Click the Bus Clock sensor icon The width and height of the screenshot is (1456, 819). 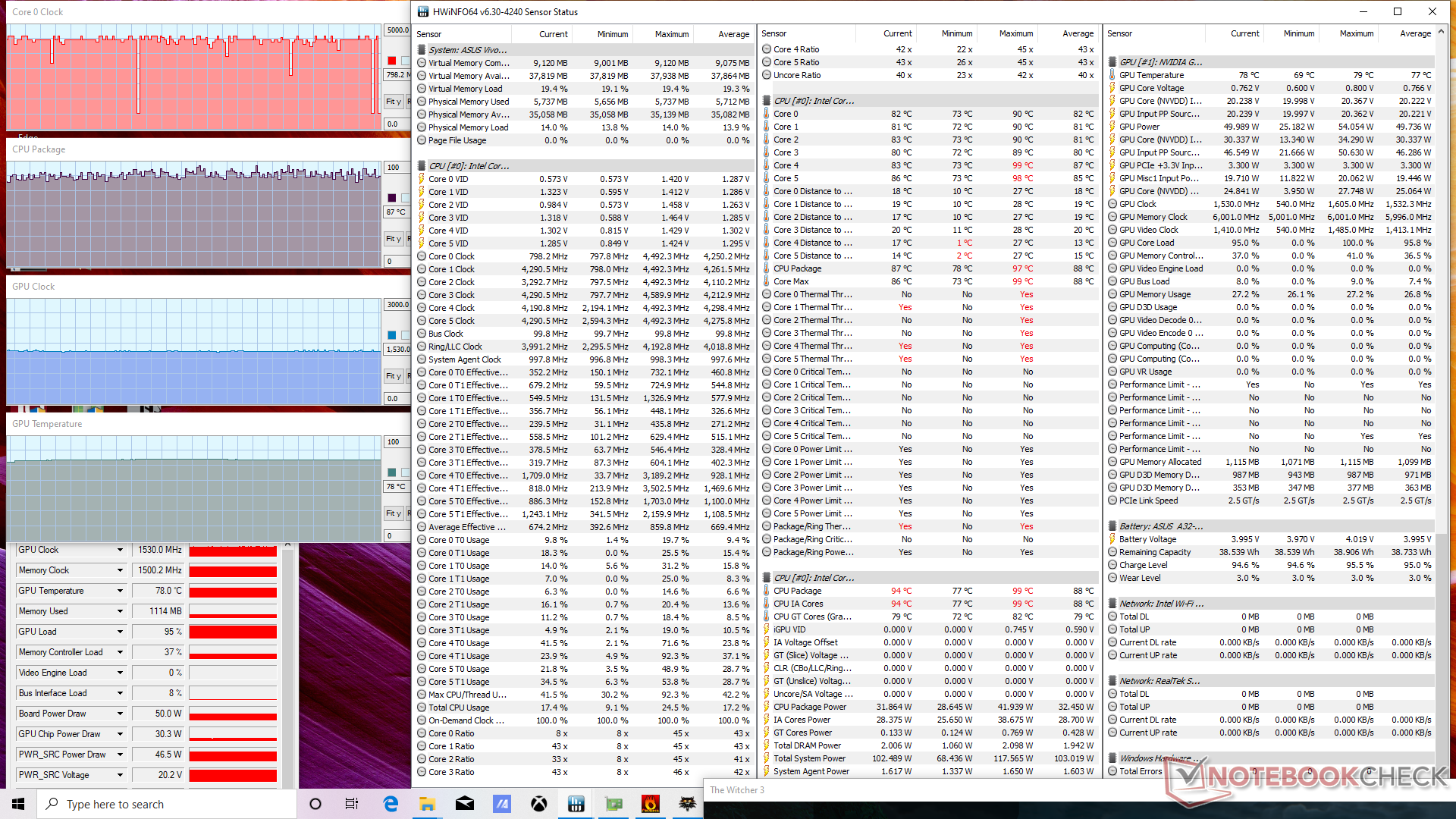coord(422,334)
